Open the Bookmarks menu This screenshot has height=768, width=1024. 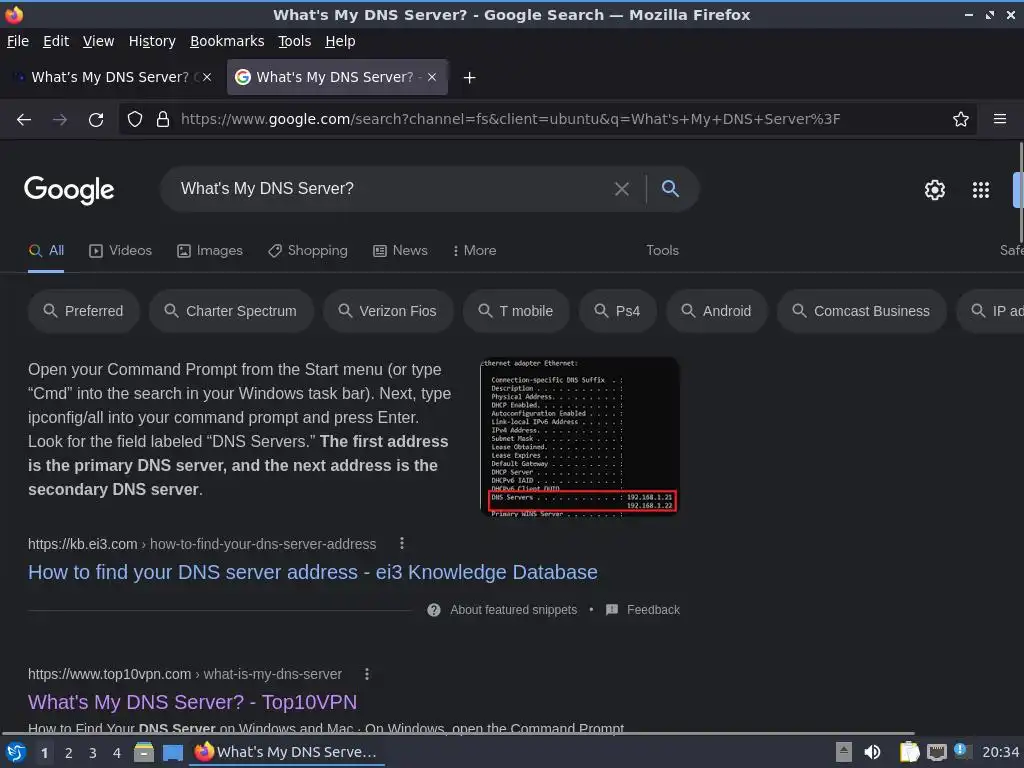point(227,41)
